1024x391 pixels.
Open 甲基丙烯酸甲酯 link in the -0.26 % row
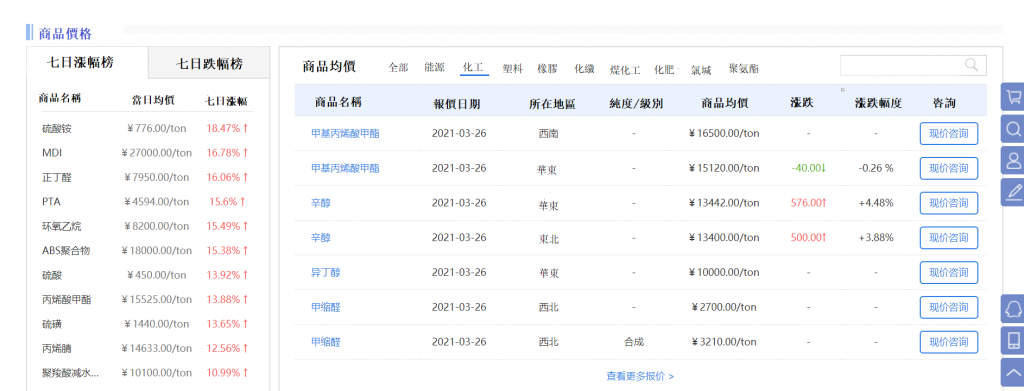pos(345,168)
